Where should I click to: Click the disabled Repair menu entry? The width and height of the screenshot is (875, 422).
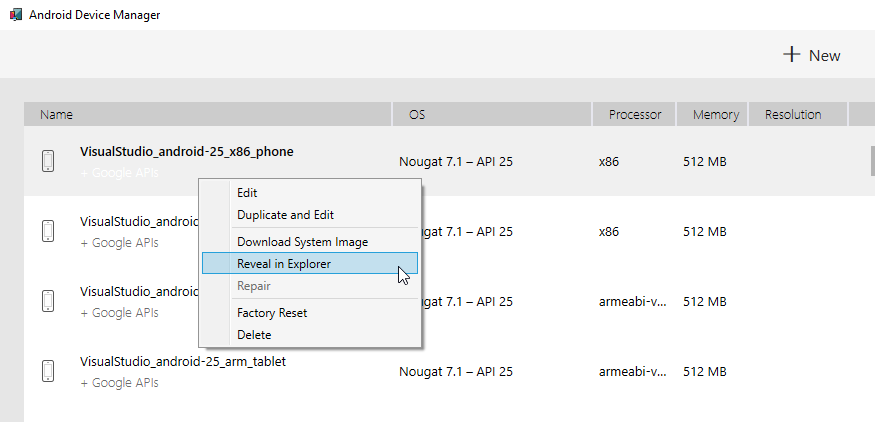click(x=310, y=286)
